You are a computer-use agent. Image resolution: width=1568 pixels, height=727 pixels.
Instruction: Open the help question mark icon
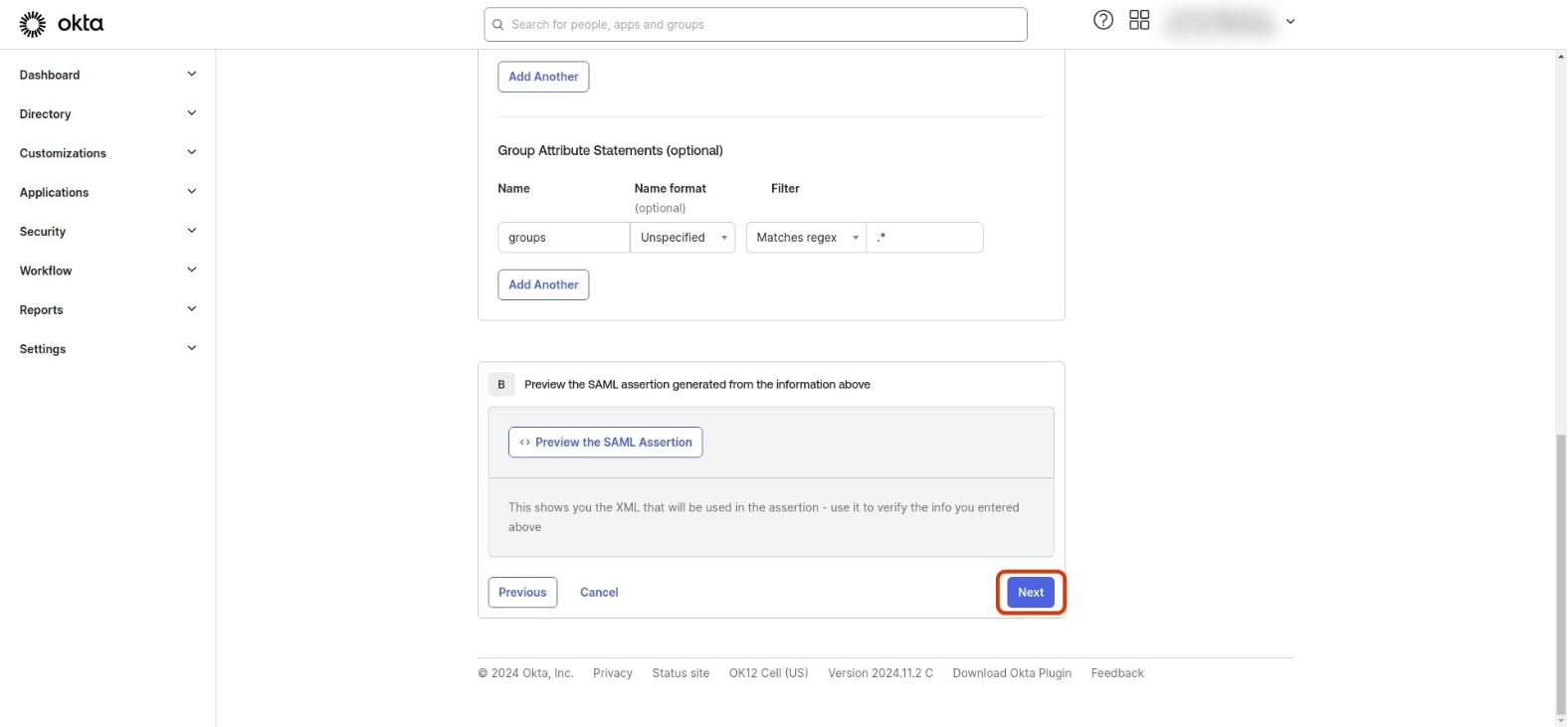[x=1103, y=20]
